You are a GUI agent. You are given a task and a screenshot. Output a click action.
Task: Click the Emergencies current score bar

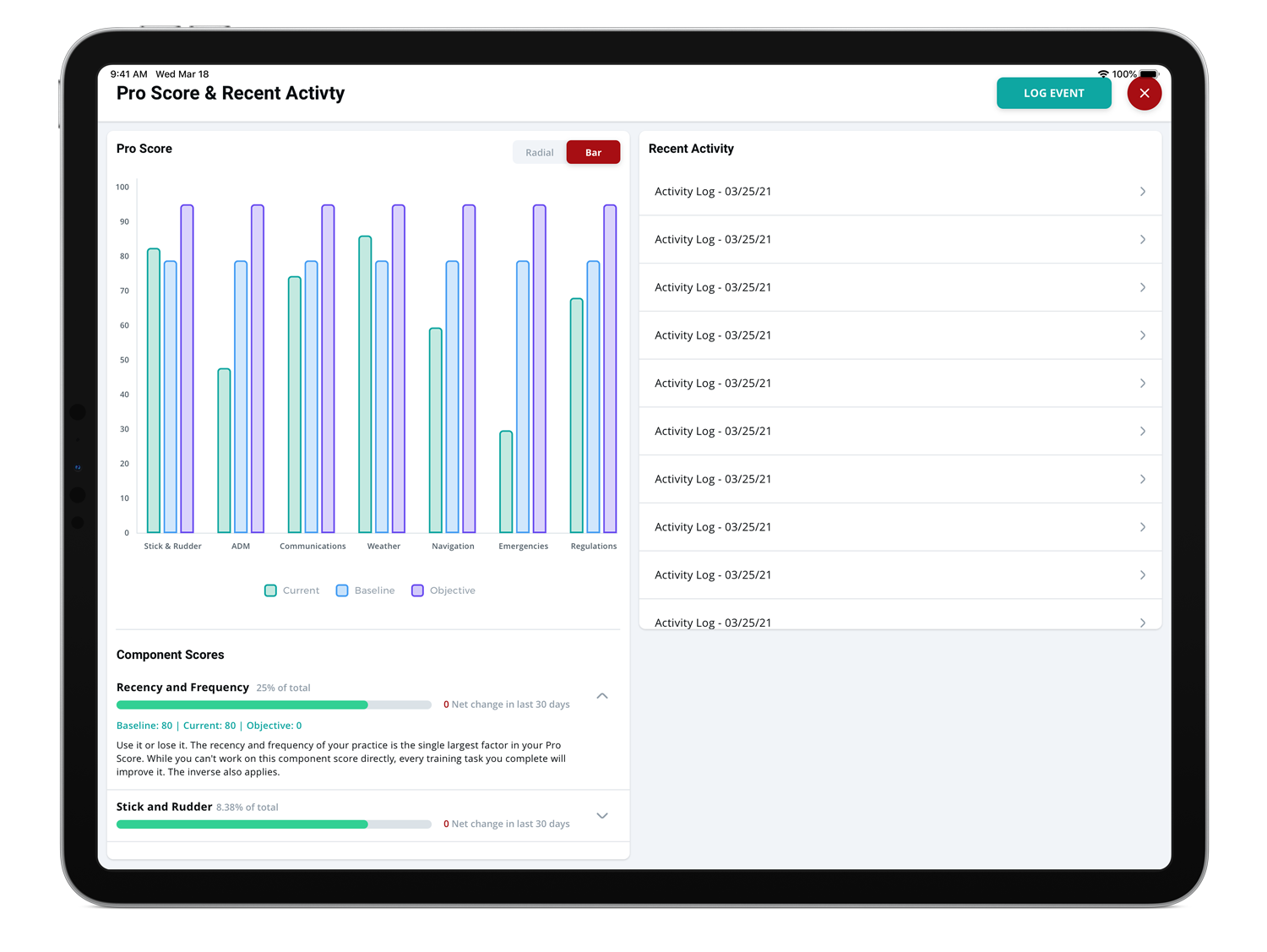pyautogui.click(x=506, y=482)
